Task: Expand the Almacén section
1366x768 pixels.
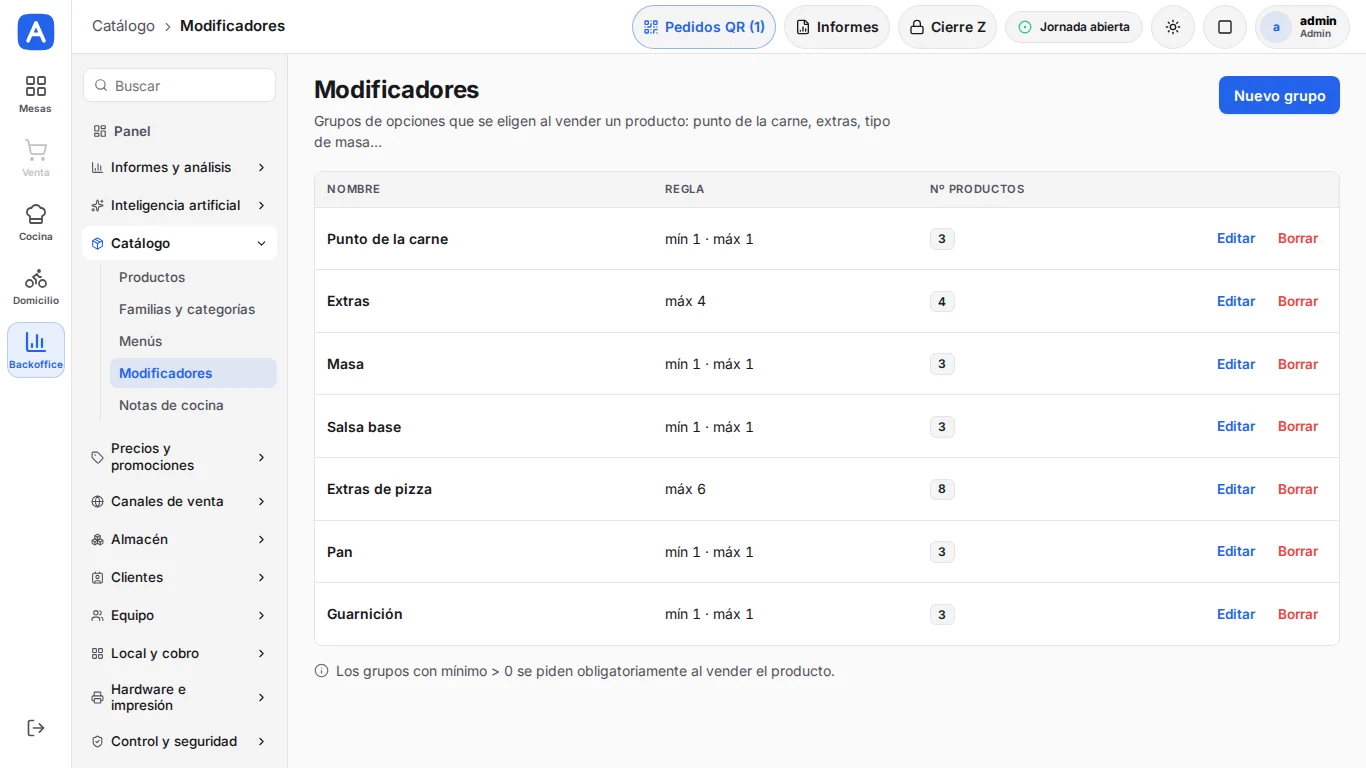Action: tap(179, 539)
